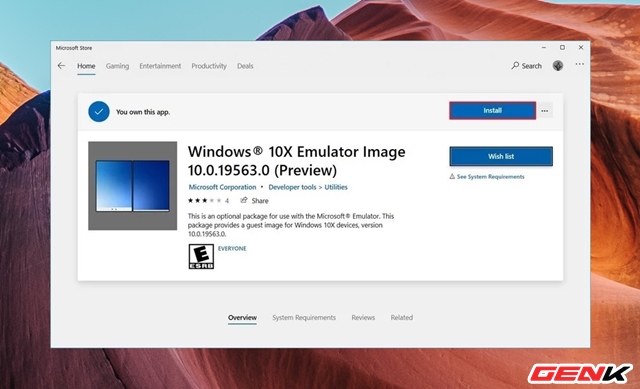Click the Install button

point(493,111)
